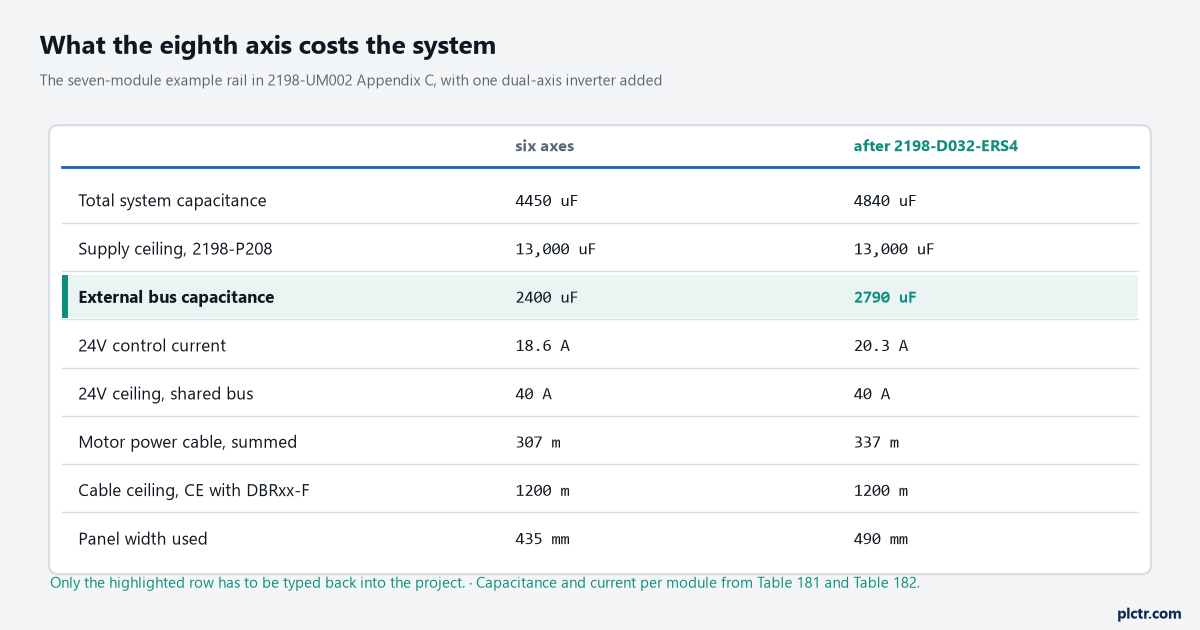Select the subtitle about 2198-UM002 Appendix C
The image size is (1200, 630).
point(351,80)
